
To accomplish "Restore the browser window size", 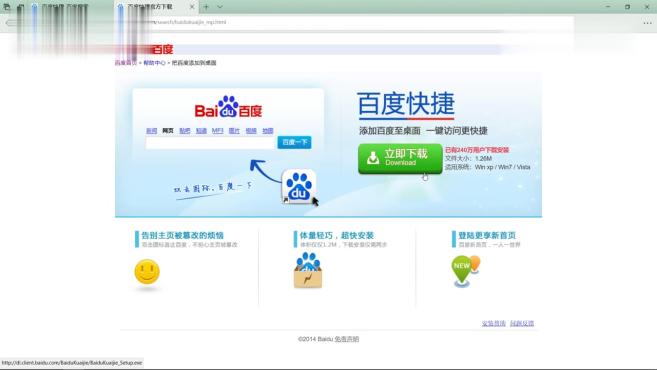I will [x=627, y=7].
